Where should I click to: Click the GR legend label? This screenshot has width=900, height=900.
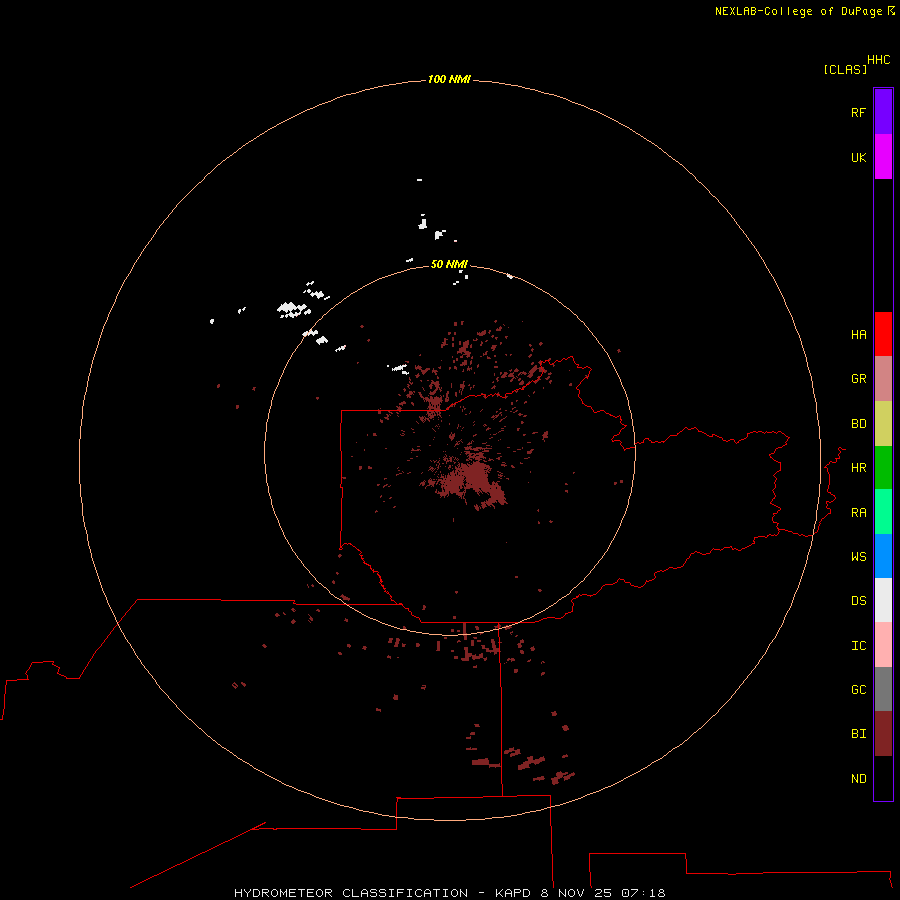pos(858,379)
